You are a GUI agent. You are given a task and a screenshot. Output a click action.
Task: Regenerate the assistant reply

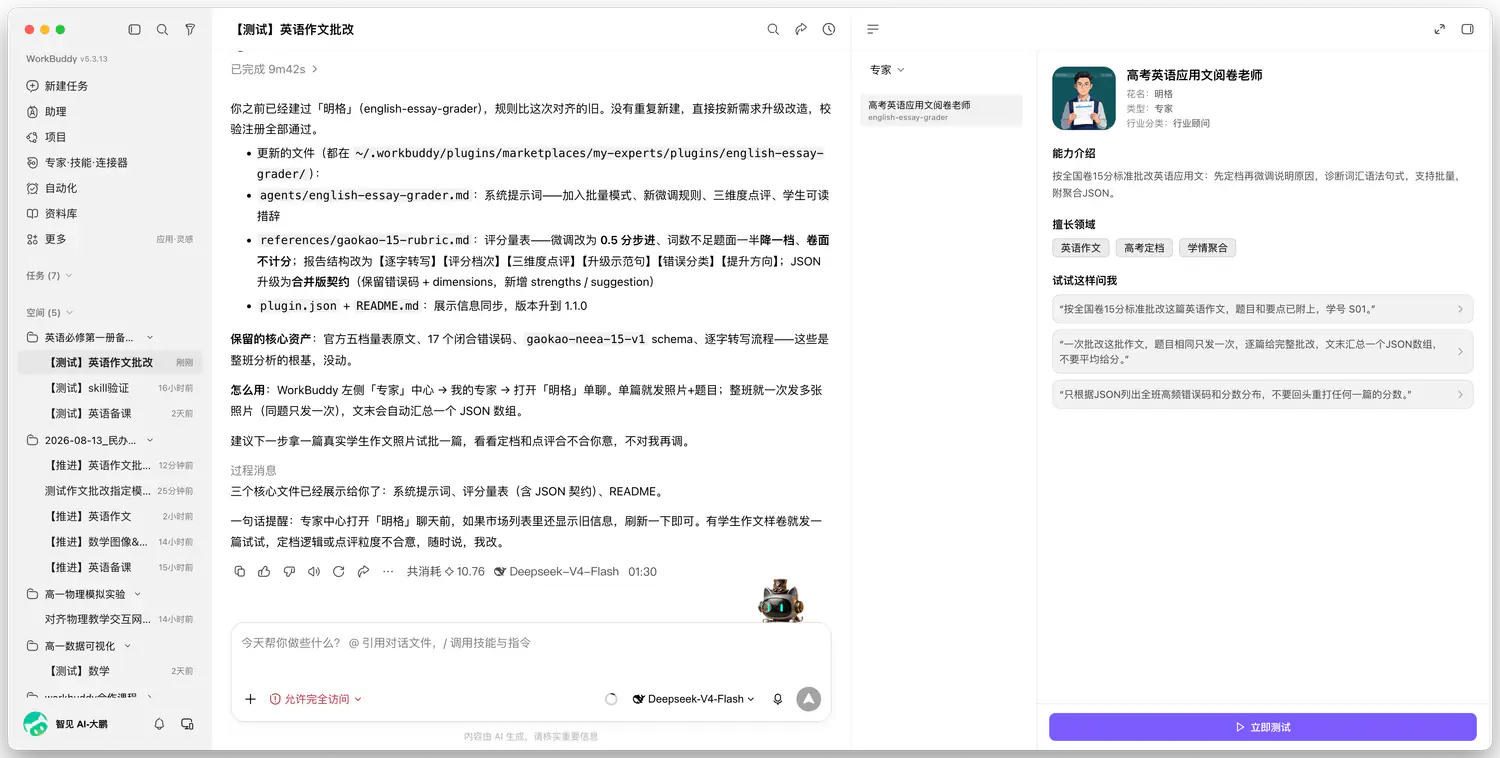[338, 572]
